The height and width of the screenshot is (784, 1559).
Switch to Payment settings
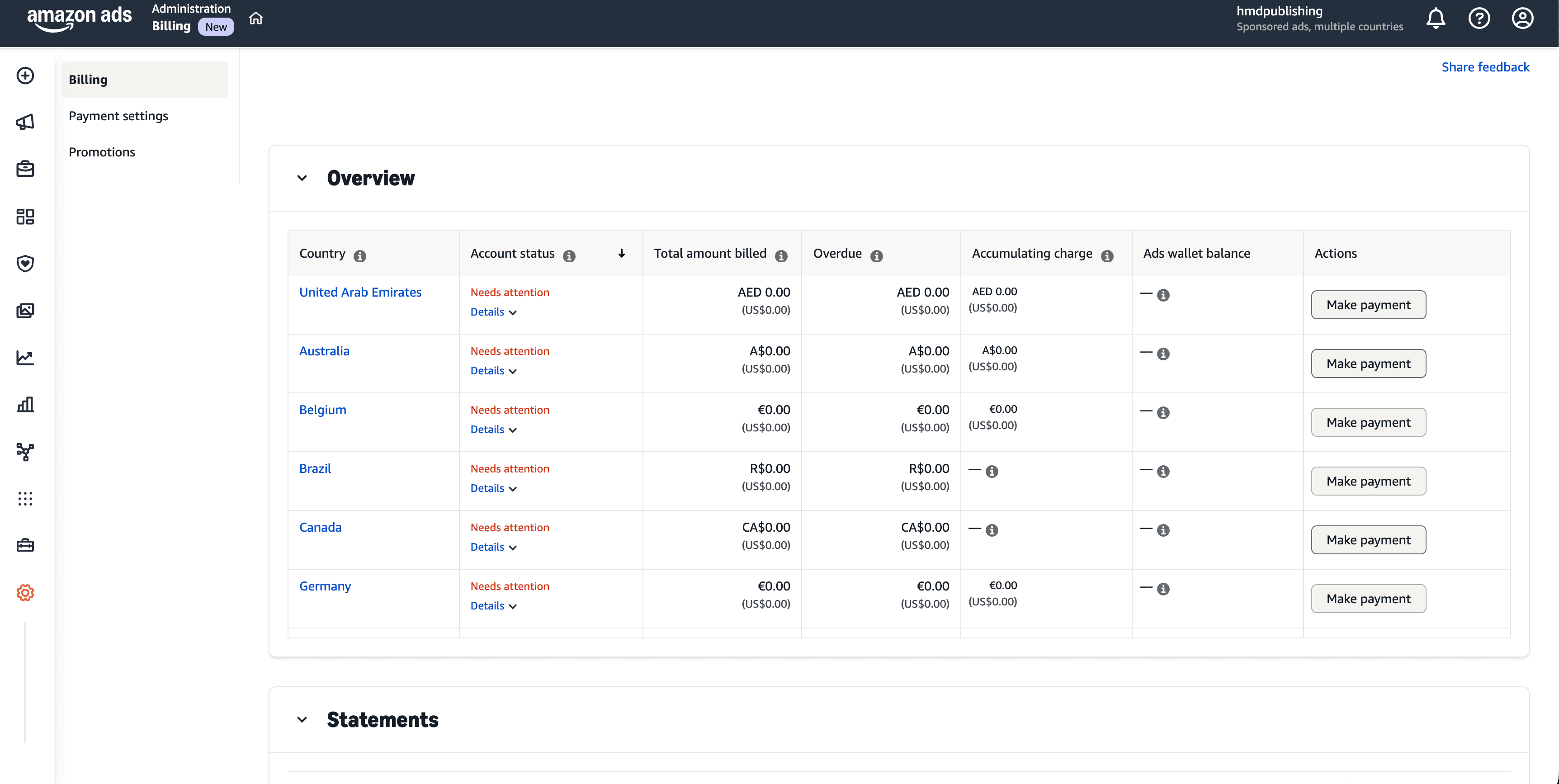click(x=118, y=116)
